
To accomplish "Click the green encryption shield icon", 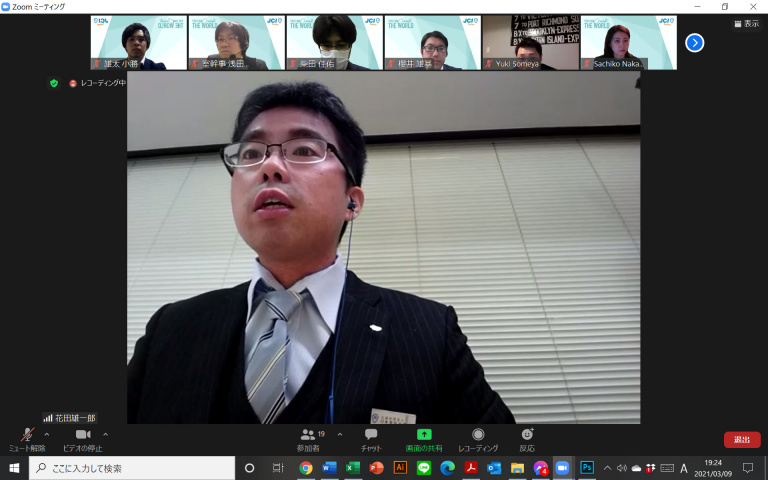I will (54, 83).
